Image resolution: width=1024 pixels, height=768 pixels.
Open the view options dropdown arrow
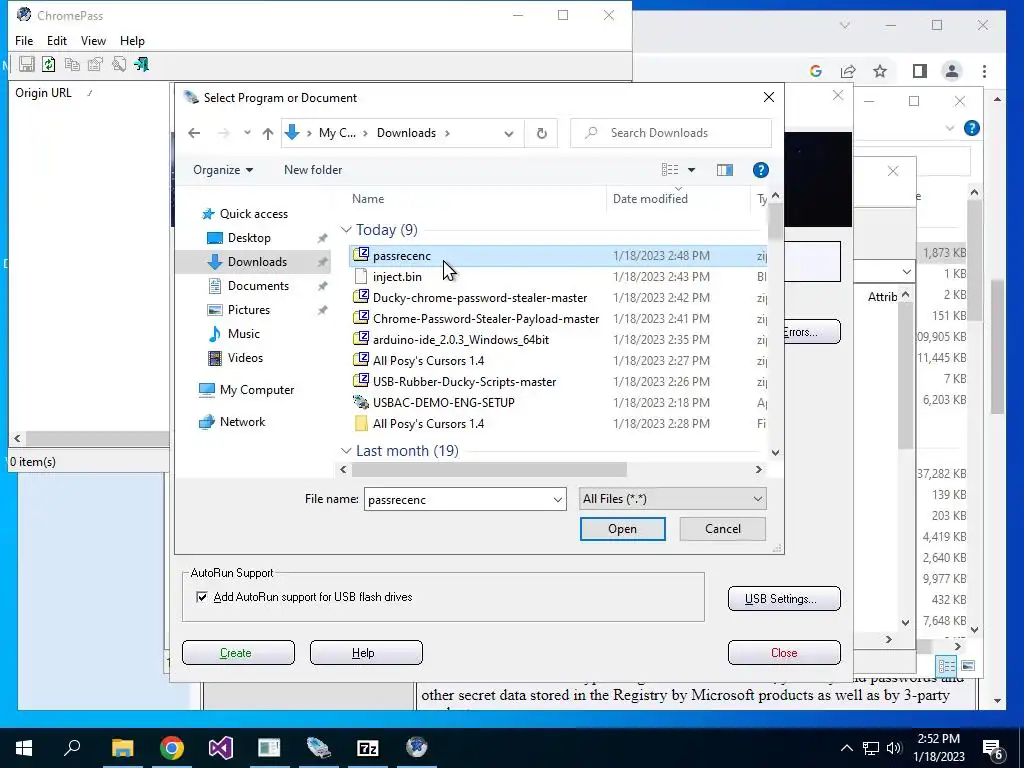coord(692,170)
